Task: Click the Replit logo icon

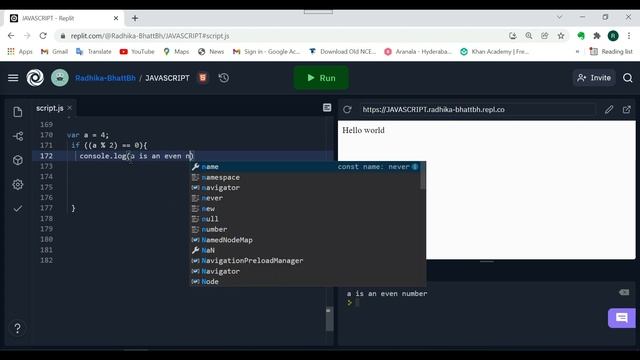Action: pos(35,78)
